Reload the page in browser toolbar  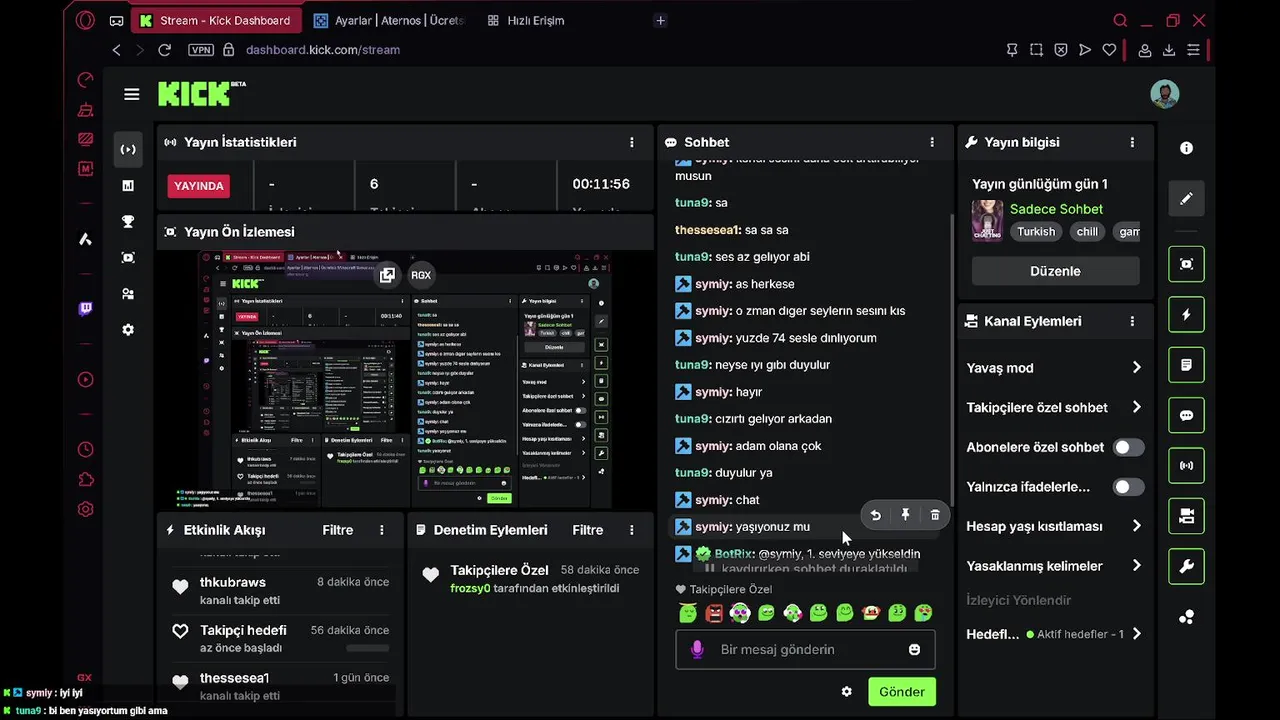[x=164, y=50]
